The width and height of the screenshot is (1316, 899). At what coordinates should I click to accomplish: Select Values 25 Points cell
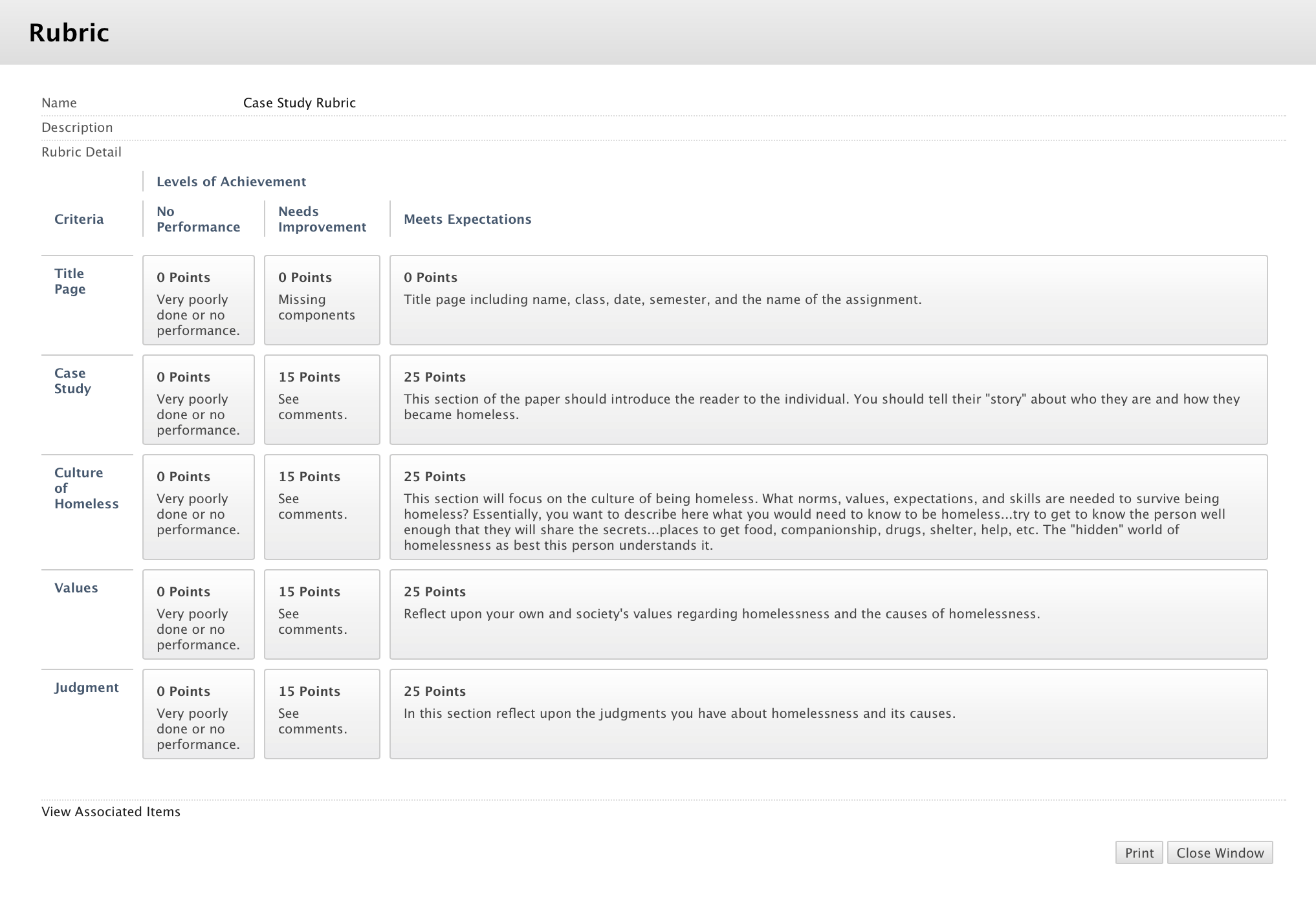point(828,614)
